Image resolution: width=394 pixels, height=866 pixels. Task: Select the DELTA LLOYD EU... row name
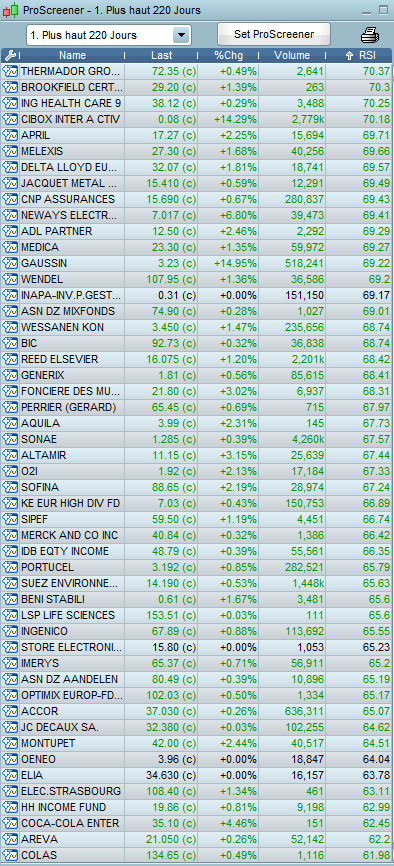[69, 167]
